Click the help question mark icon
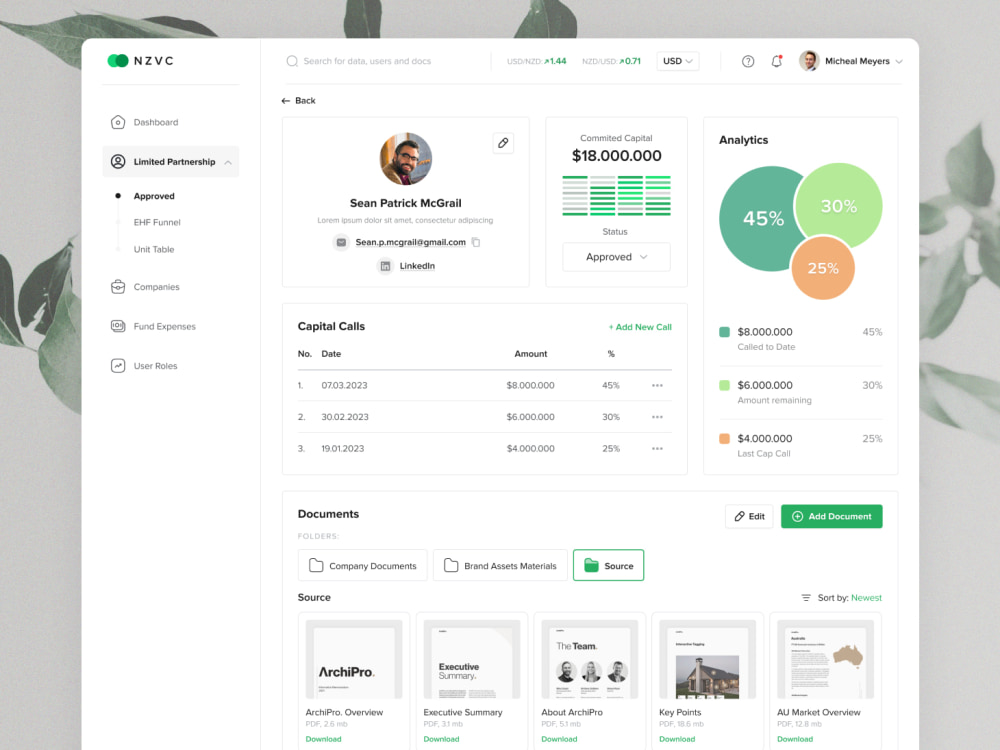Screen dimensions: 1000x750 (747, 61)
